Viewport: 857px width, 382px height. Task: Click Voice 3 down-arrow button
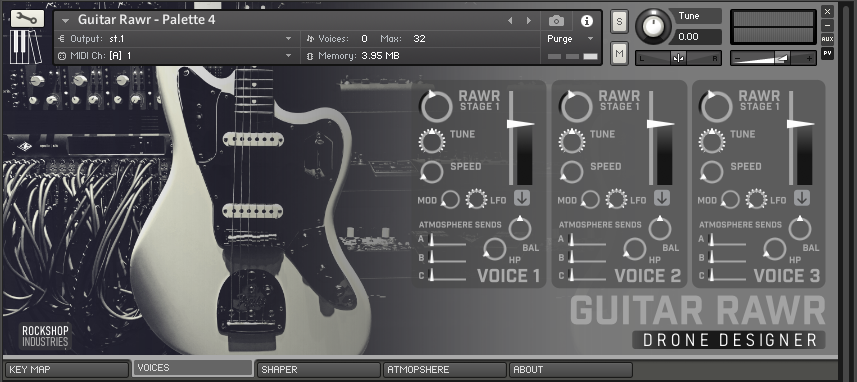click(802, 198)
